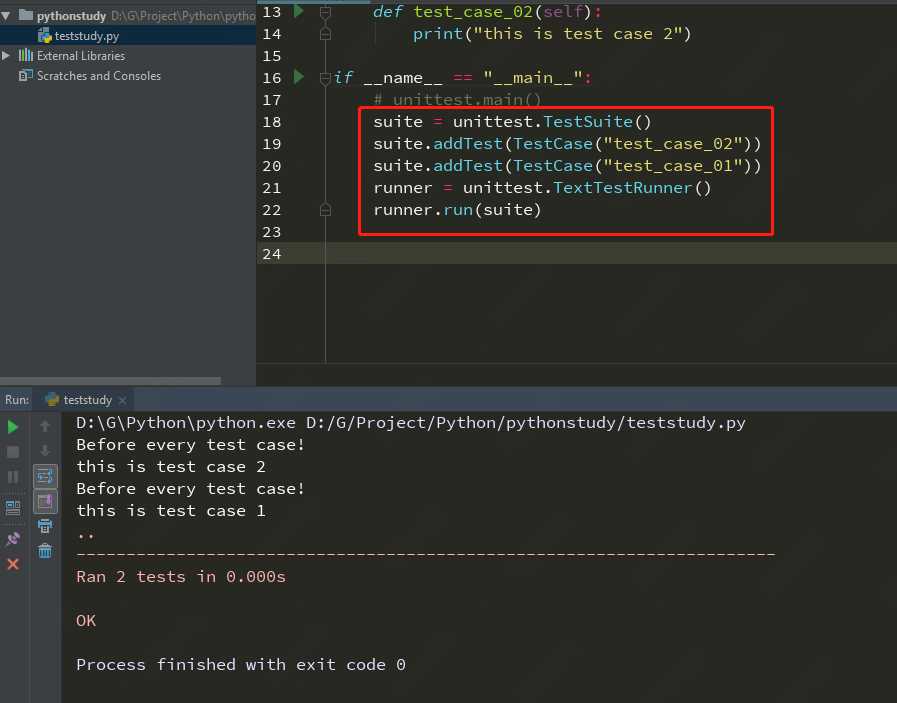Select Scratches and Consoles in project tree

coord(98,76)
